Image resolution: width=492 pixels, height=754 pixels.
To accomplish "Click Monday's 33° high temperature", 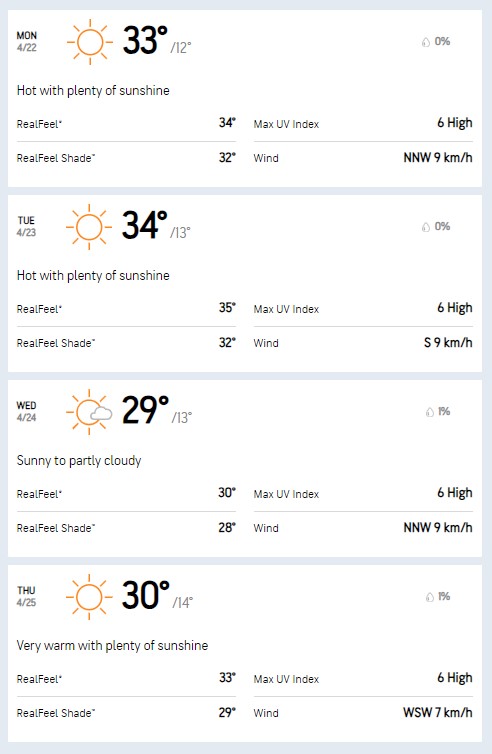I will pyautogui.click(x=145, y=40).
